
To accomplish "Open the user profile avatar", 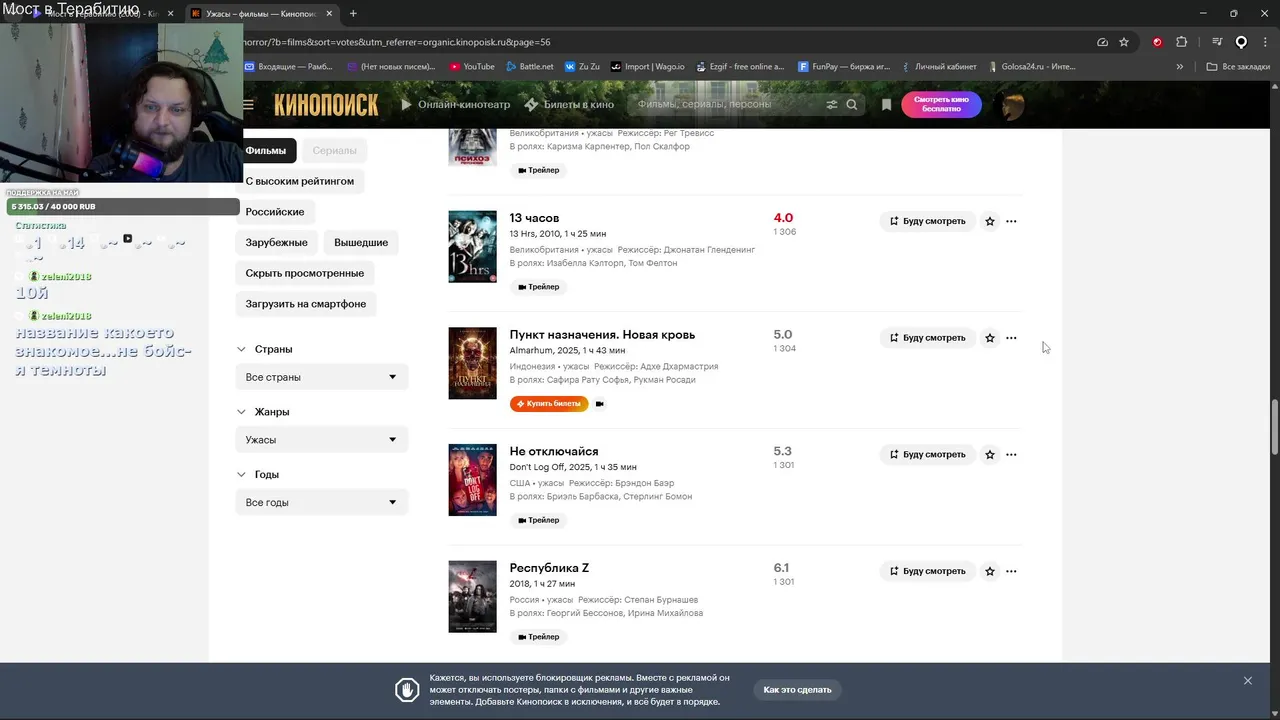I will (1012, 106).
